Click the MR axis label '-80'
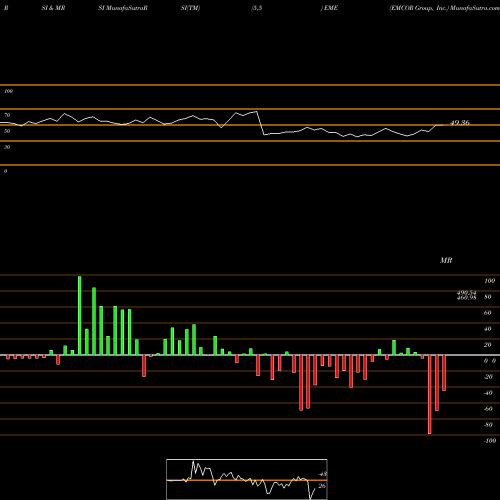Viewport: 500px width, 500px height. [x=488, y=425]
